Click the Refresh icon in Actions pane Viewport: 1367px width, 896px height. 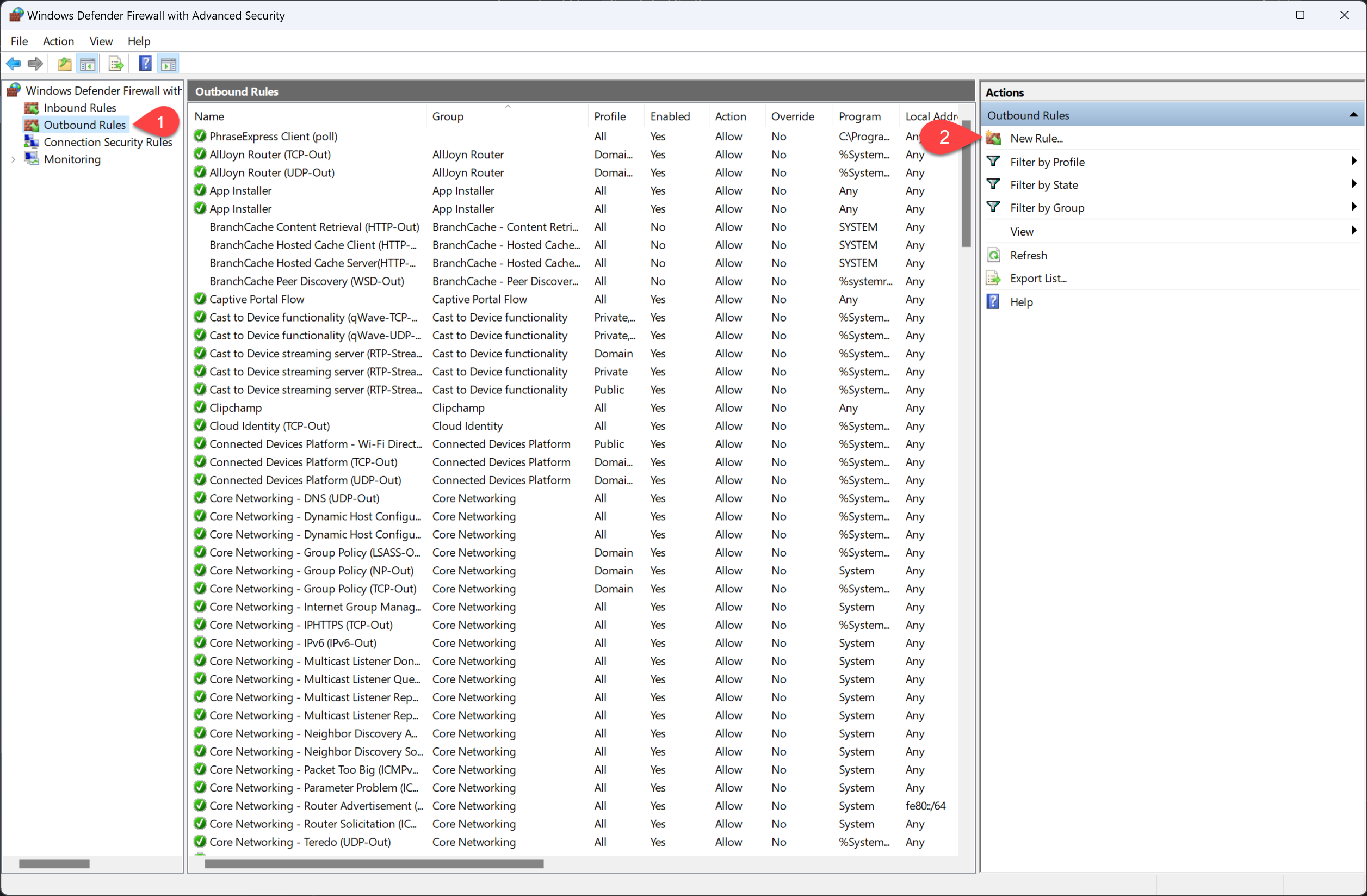pos(993,256)
